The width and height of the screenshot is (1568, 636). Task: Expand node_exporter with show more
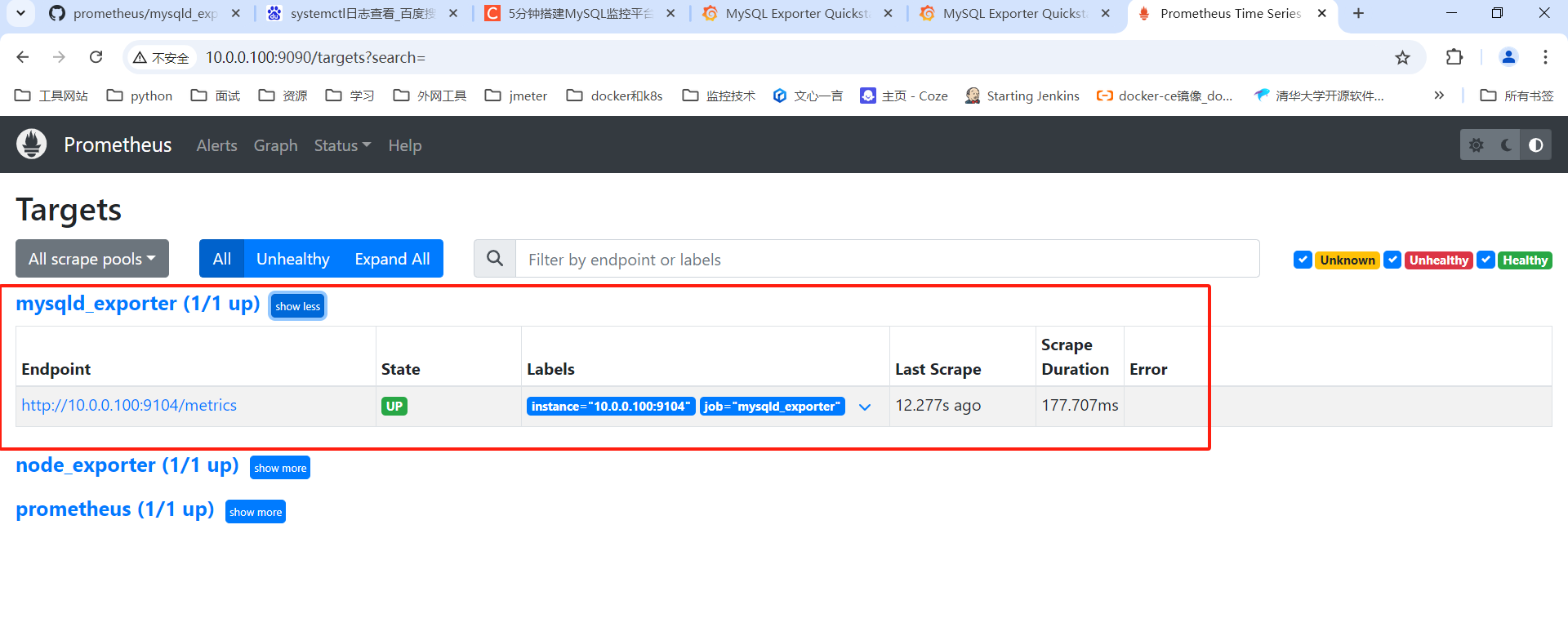click(x=280, y=468)
